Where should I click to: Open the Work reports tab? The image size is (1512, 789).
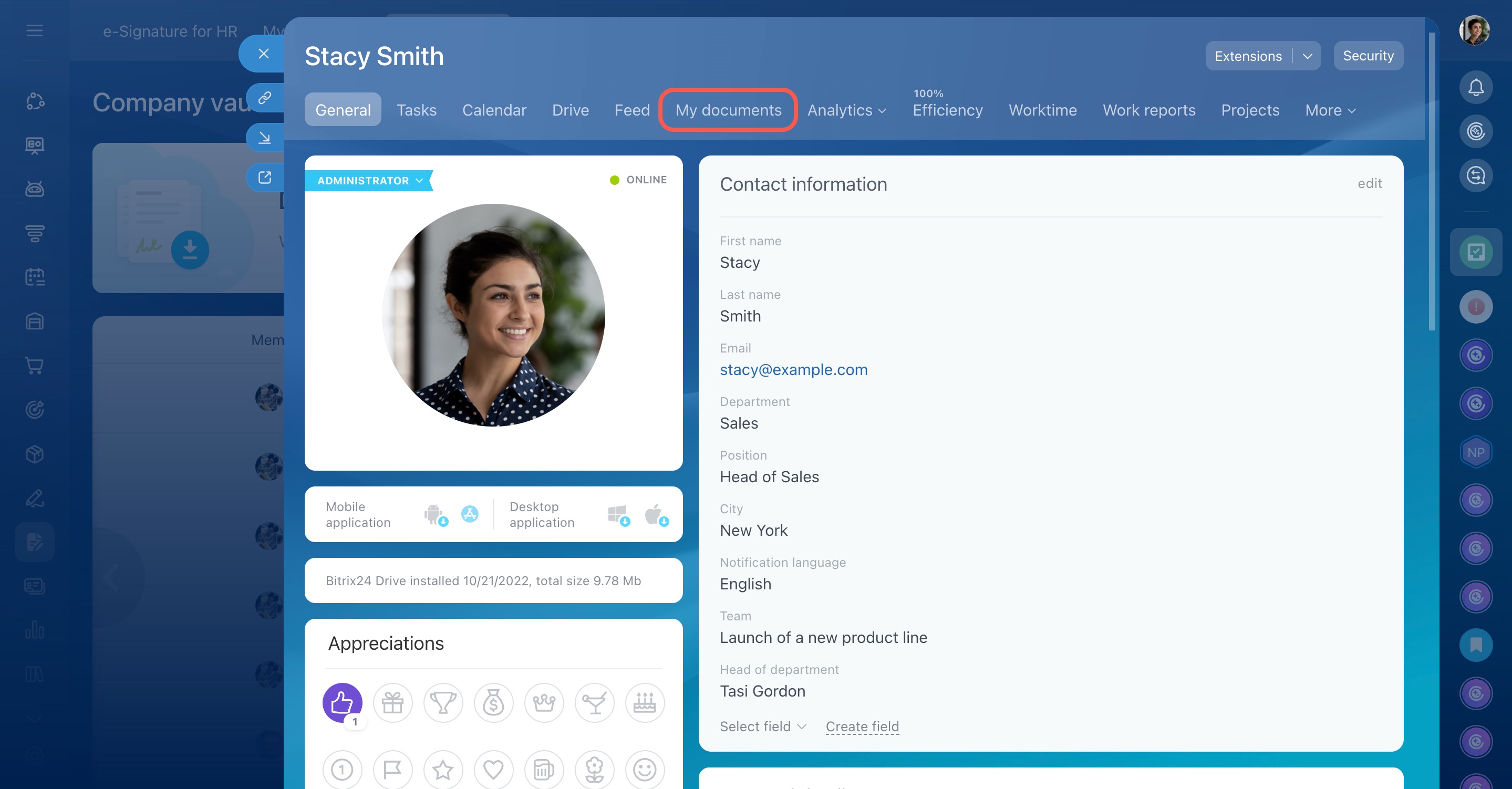pos(1148,110)
